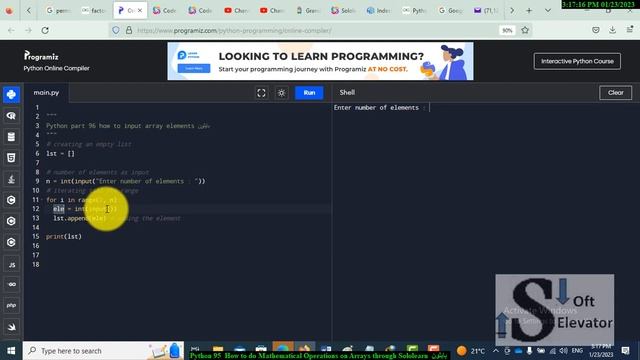This screenshot has width=640, height=360.
Task: Run the Python code
Action: pyautogui.click(x=309, y=93)
